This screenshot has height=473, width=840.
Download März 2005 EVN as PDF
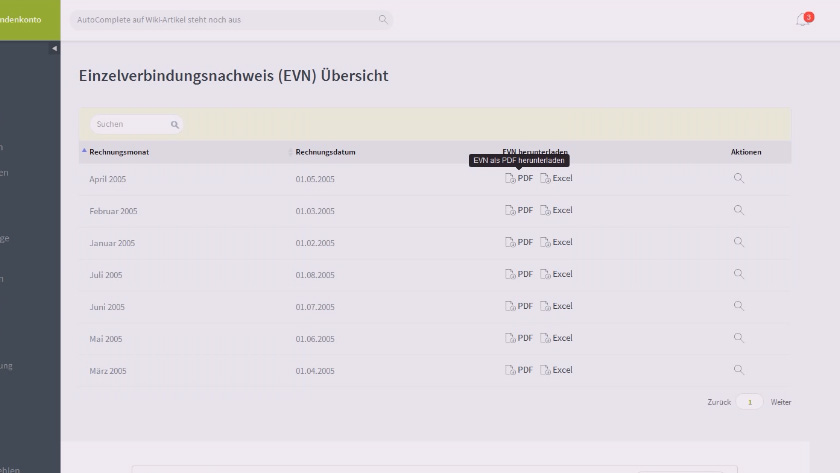tap(519, 370)
